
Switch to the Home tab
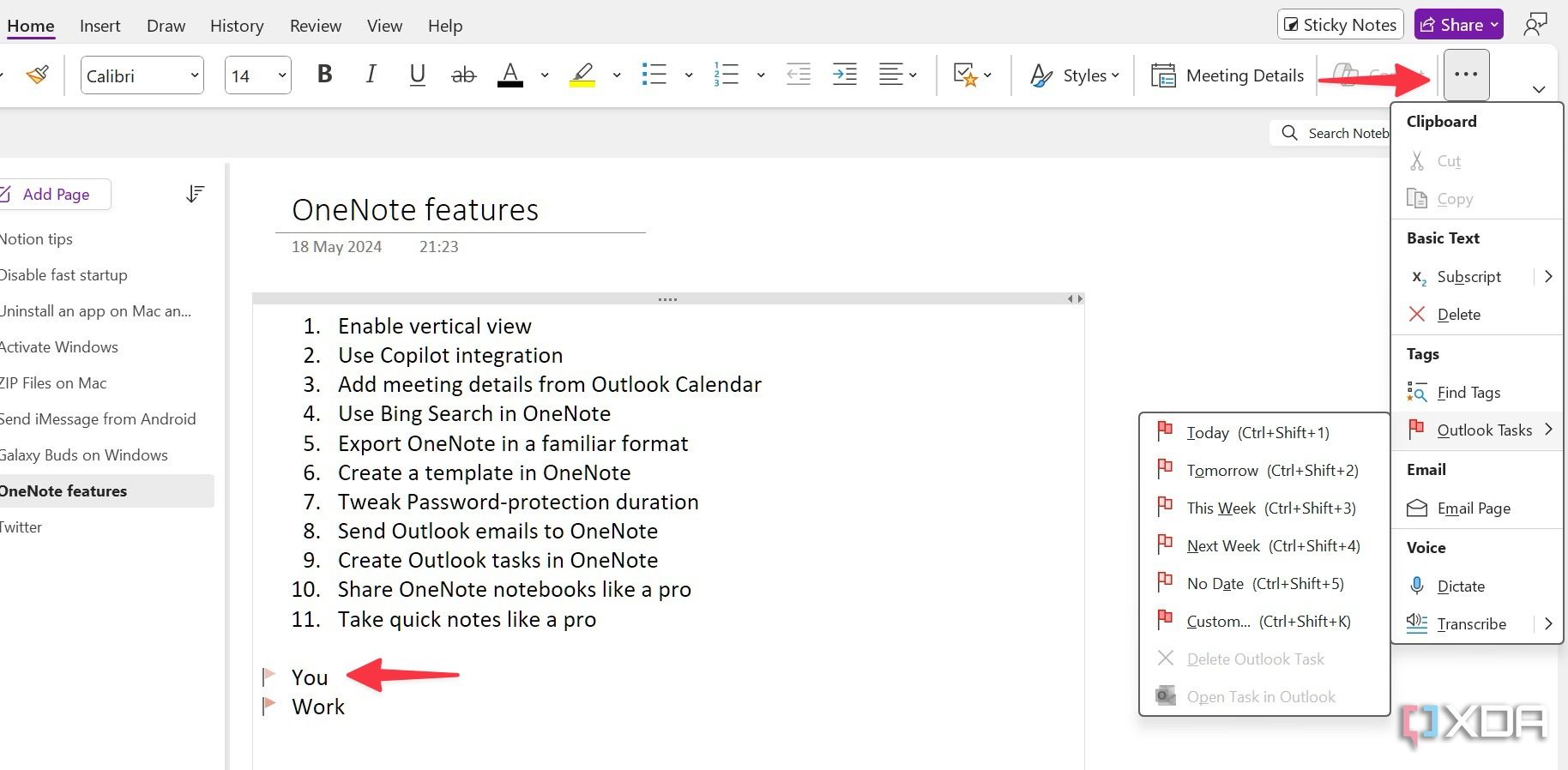point(31,26)
